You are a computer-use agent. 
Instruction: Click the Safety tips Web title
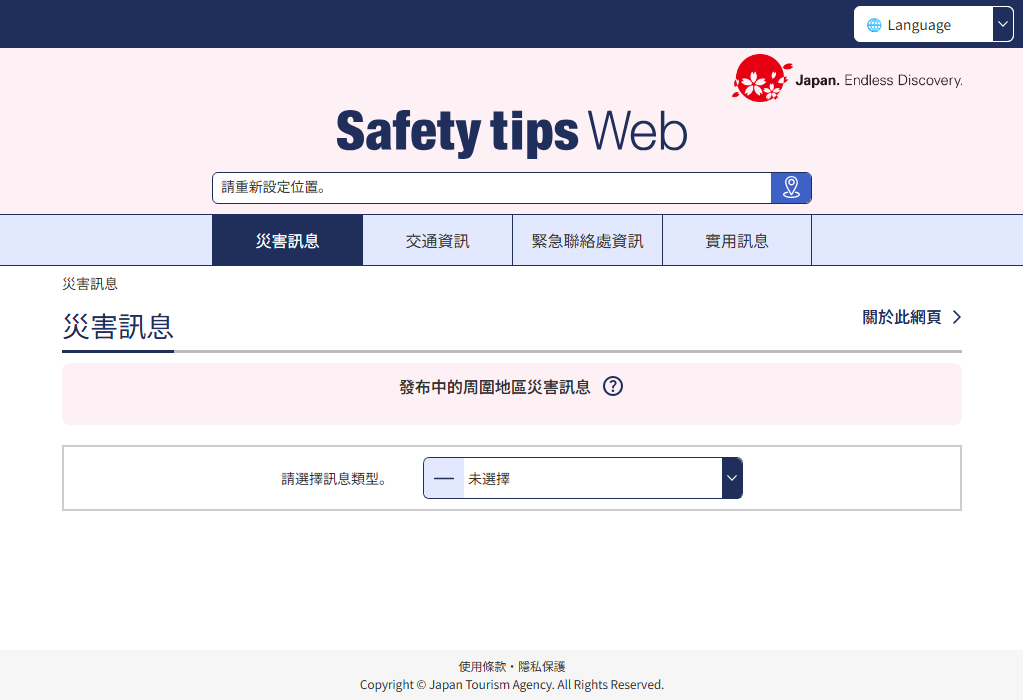tap(511, 132)
